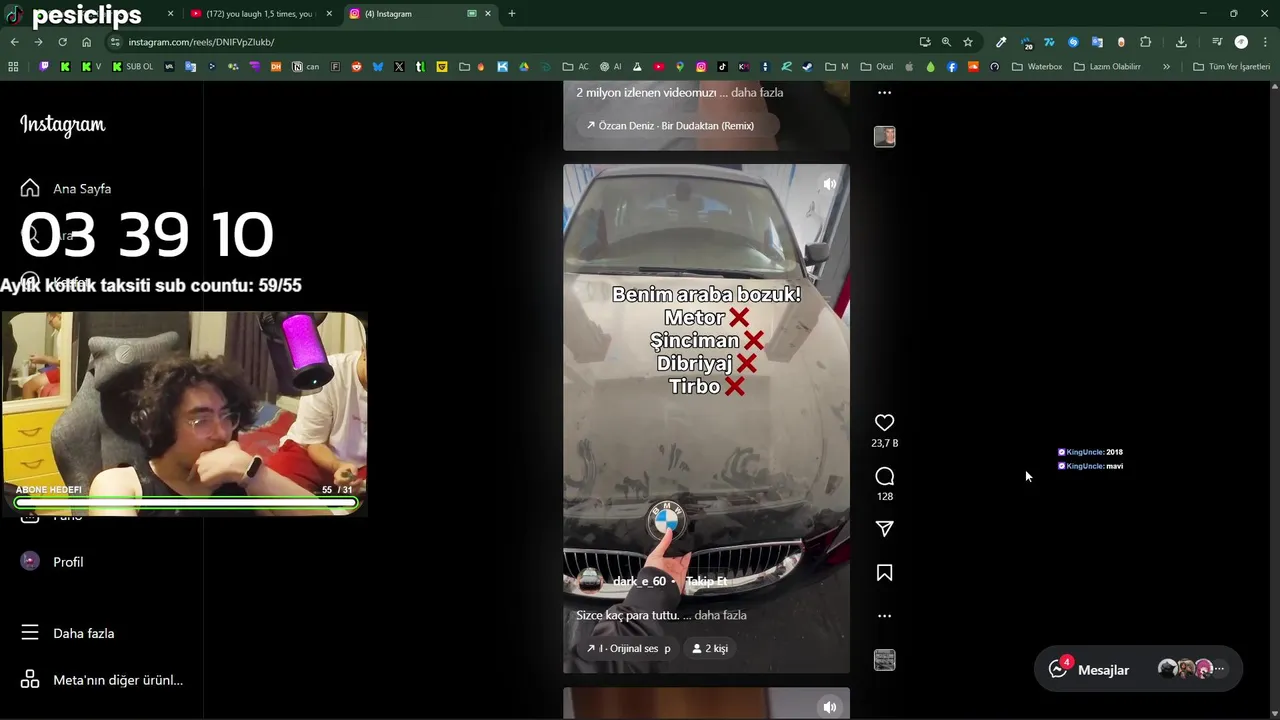Go to Ana Sayfa in sidebar
Screen dimensions: 1280x720
(x=66, y=188)
